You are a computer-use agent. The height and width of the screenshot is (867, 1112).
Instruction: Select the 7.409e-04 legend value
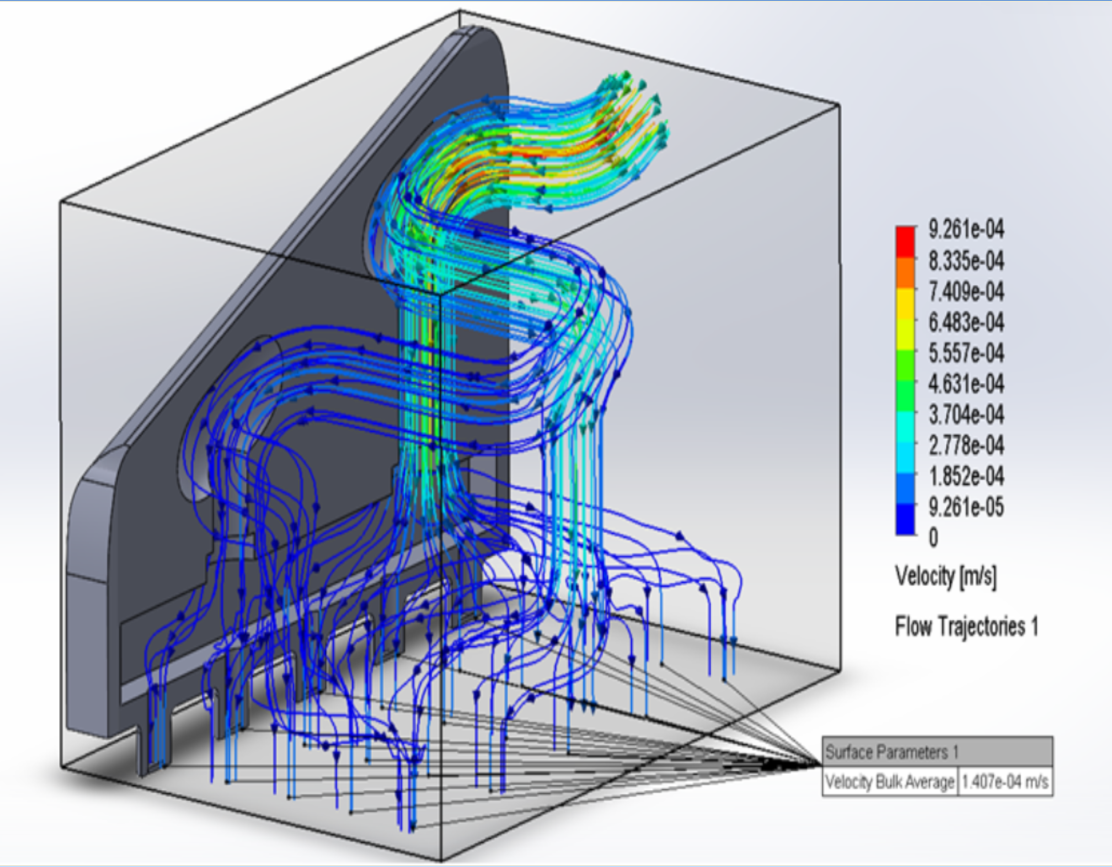pos(966,292)
